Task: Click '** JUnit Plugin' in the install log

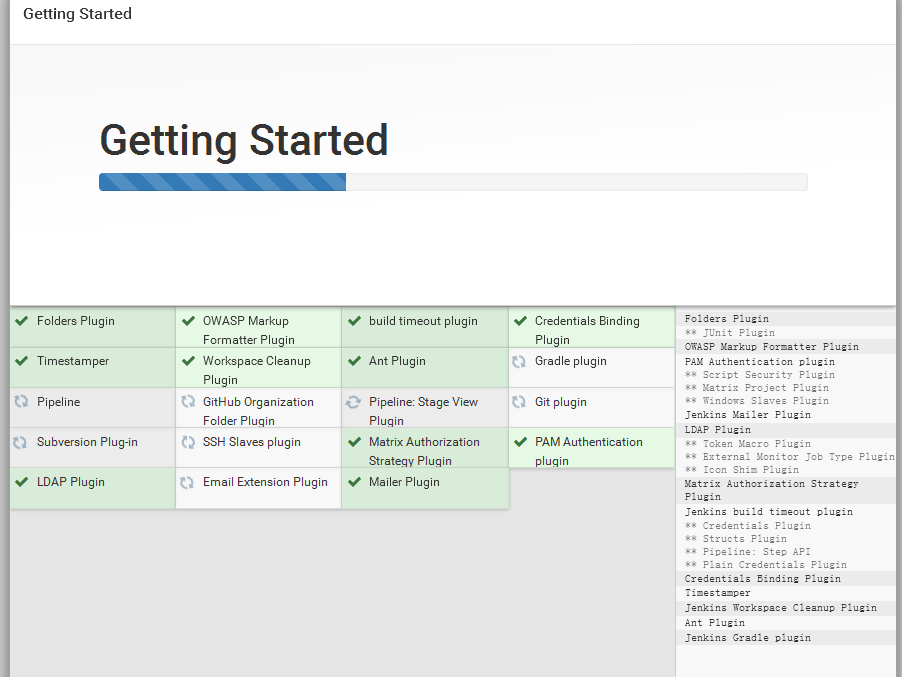Action: [x=730, y=332]
